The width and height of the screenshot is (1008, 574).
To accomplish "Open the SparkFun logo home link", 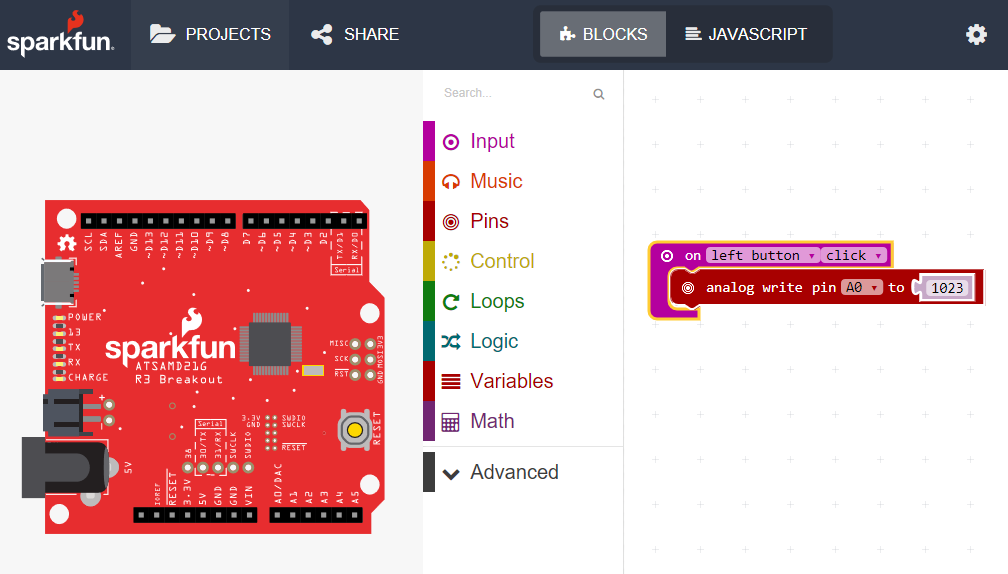I will click(60, 35).
